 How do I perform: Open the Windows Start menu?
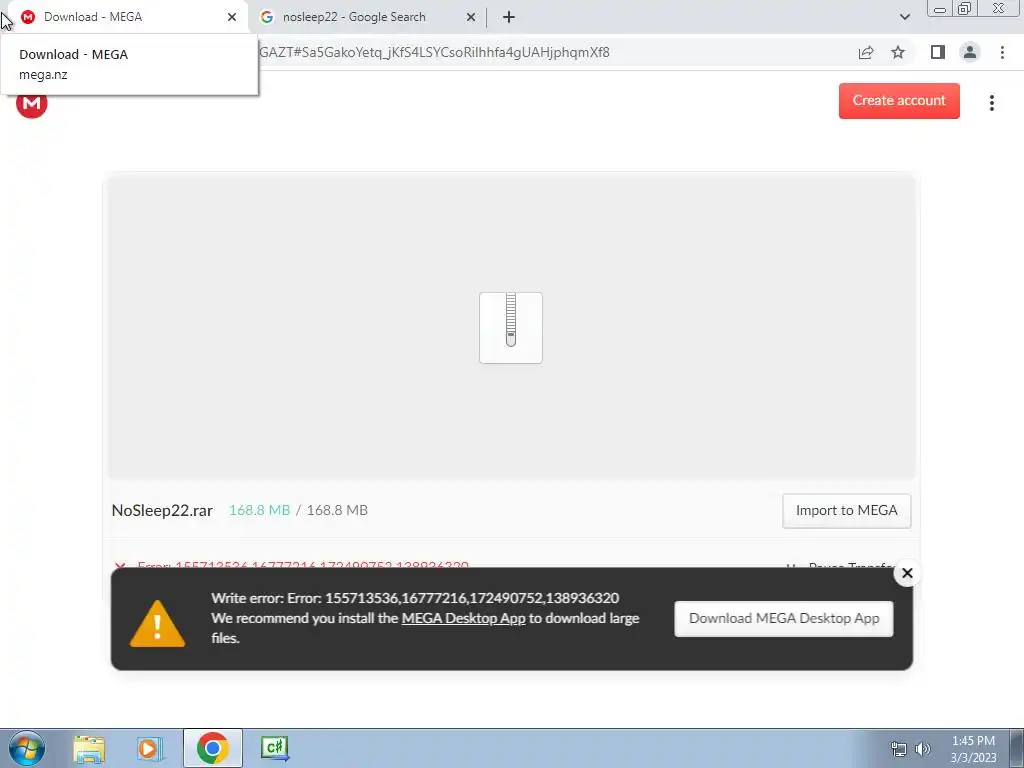point(27,748)
